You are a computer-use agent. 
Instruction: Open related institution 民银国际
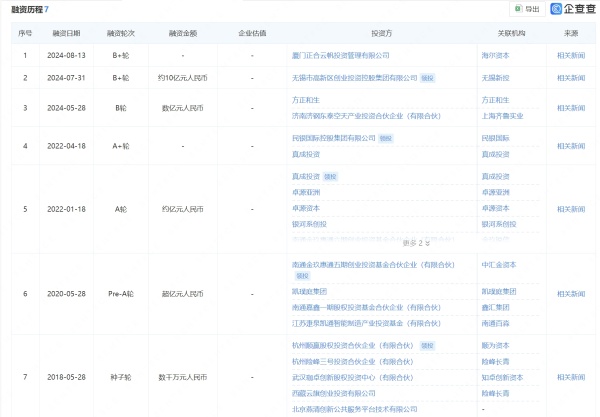click(x=496, y=138)
